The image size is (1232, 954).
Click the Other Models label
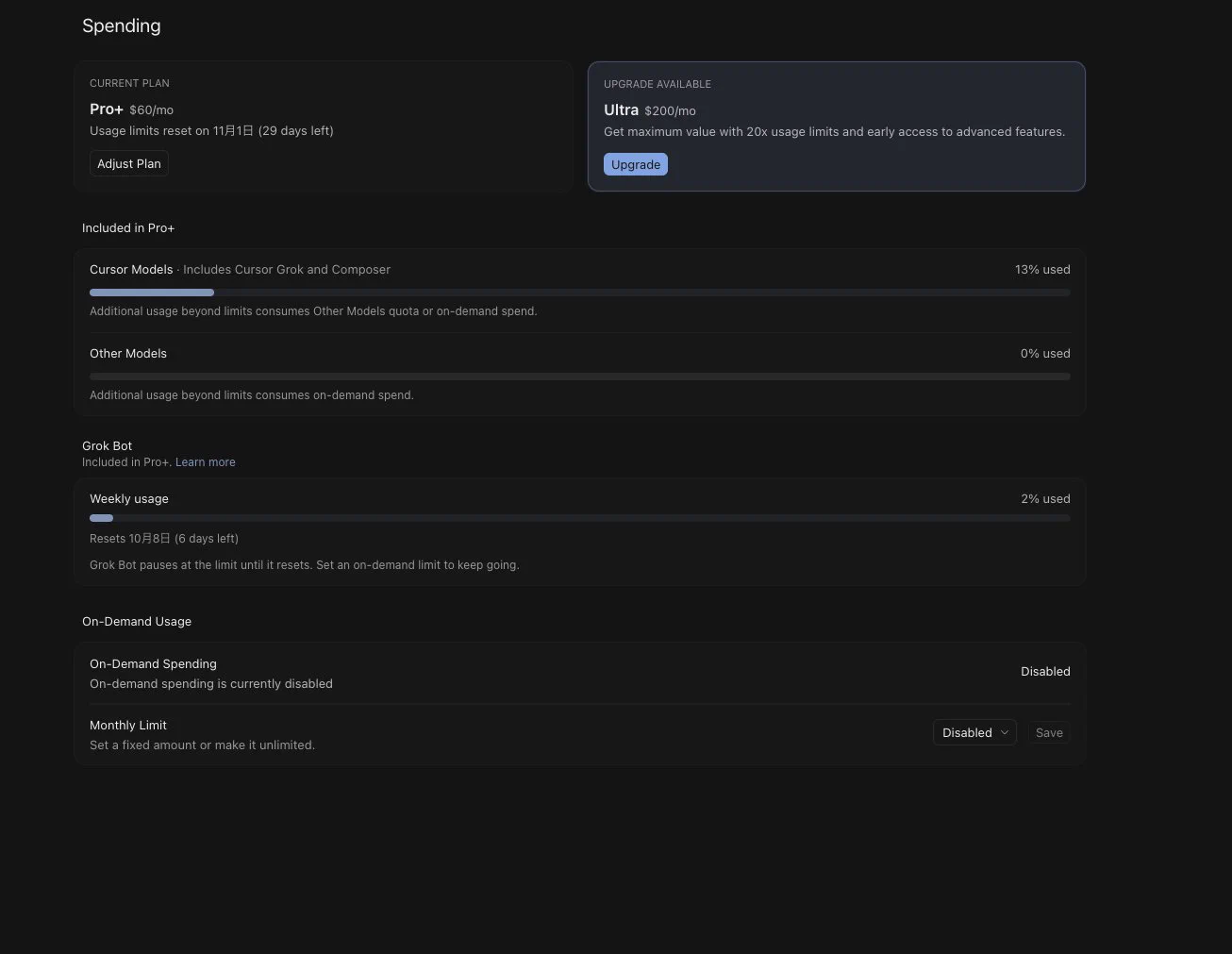click(x=128, y=354)
